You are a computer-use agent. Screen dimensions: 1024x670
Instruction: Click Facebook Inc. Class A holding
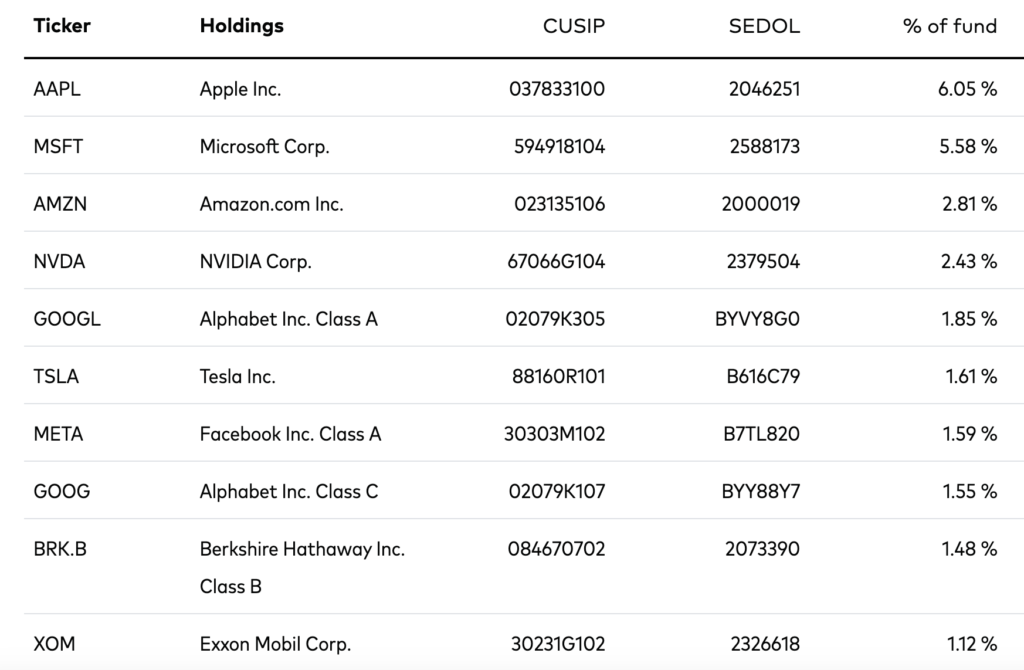pyautogui.click(x=290, y=435)
